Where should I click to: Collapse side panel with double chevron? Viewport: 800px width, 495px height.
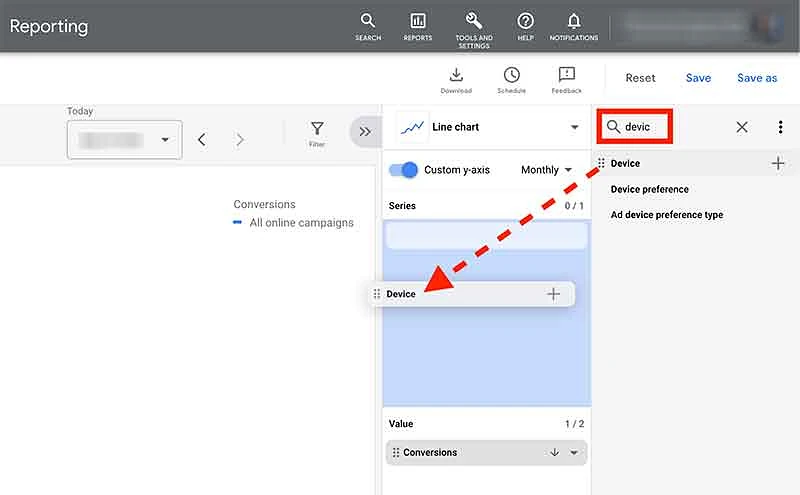pos(365,132)
